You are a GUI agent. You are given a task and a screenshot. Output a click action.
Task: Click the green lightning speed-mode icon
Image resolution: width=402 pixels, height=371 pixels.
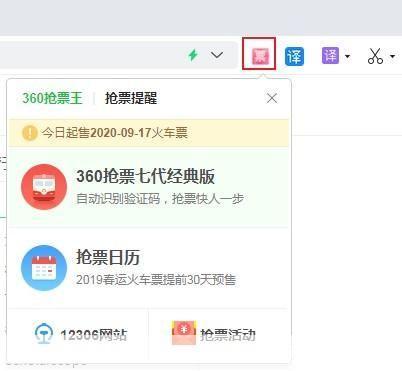193,55
